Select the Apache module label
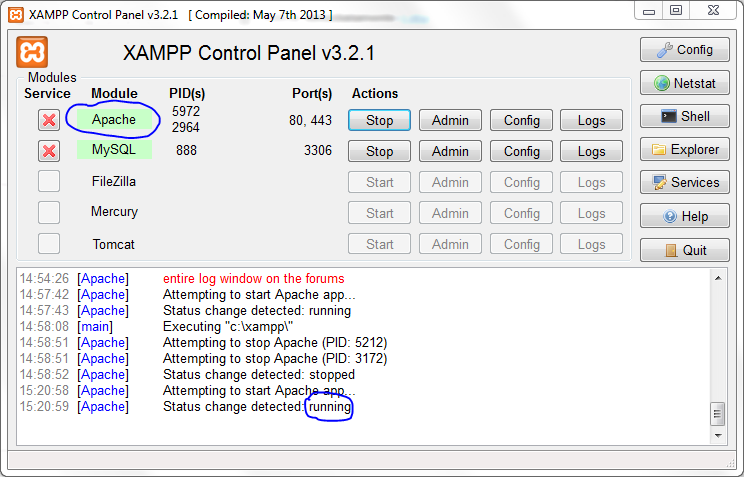 (x=114, y=119)
